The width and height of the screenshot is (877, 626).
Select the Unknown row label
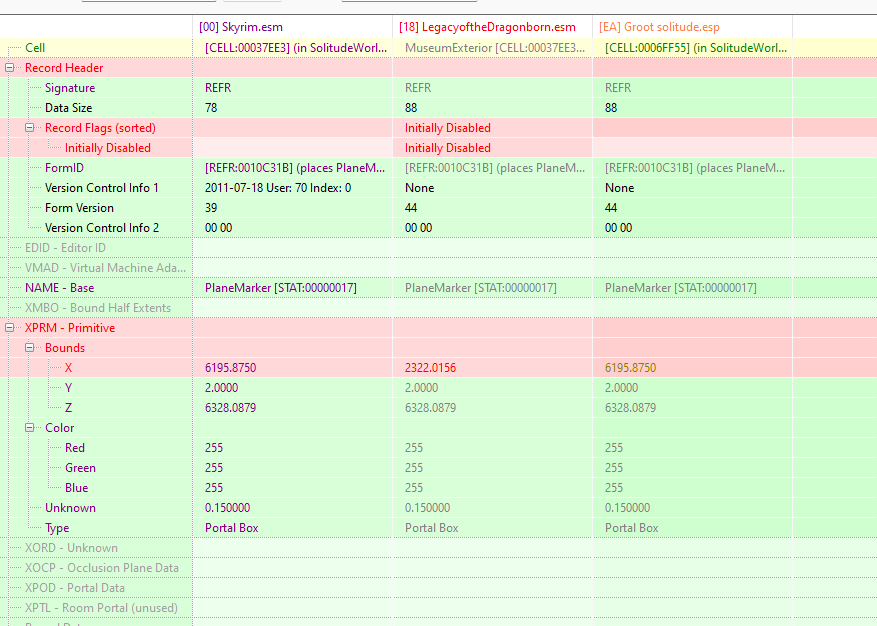click(70, 508)
